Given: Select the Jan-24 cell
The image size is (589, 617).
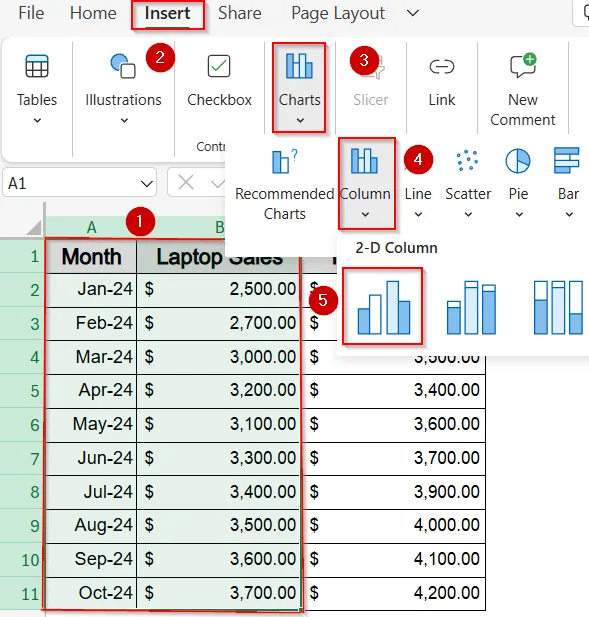Looking at the screenshot, I should click(91, 290).
